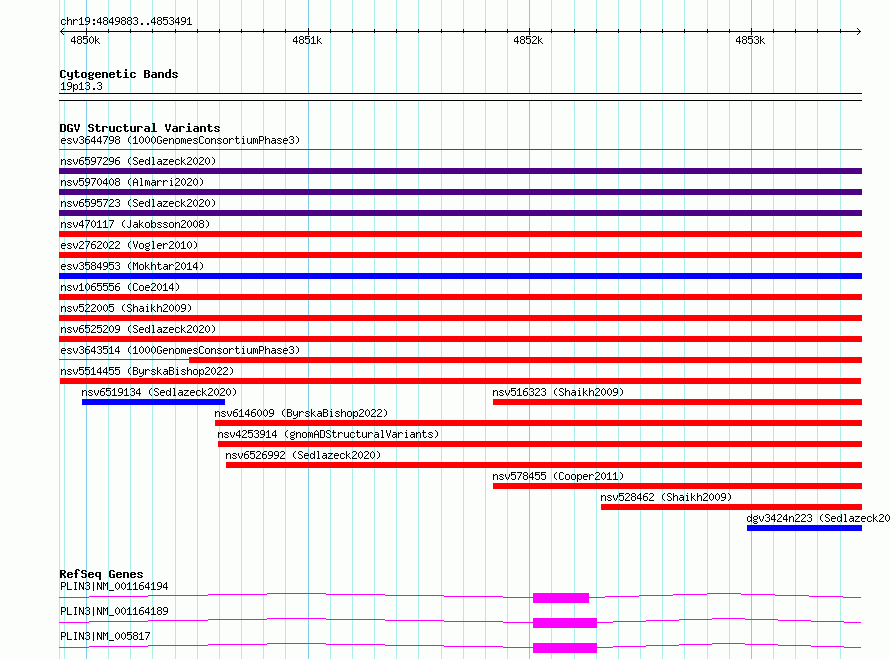Click the Cytogenetic Bands track title
The image size is (890, 659).
[119, 74]
